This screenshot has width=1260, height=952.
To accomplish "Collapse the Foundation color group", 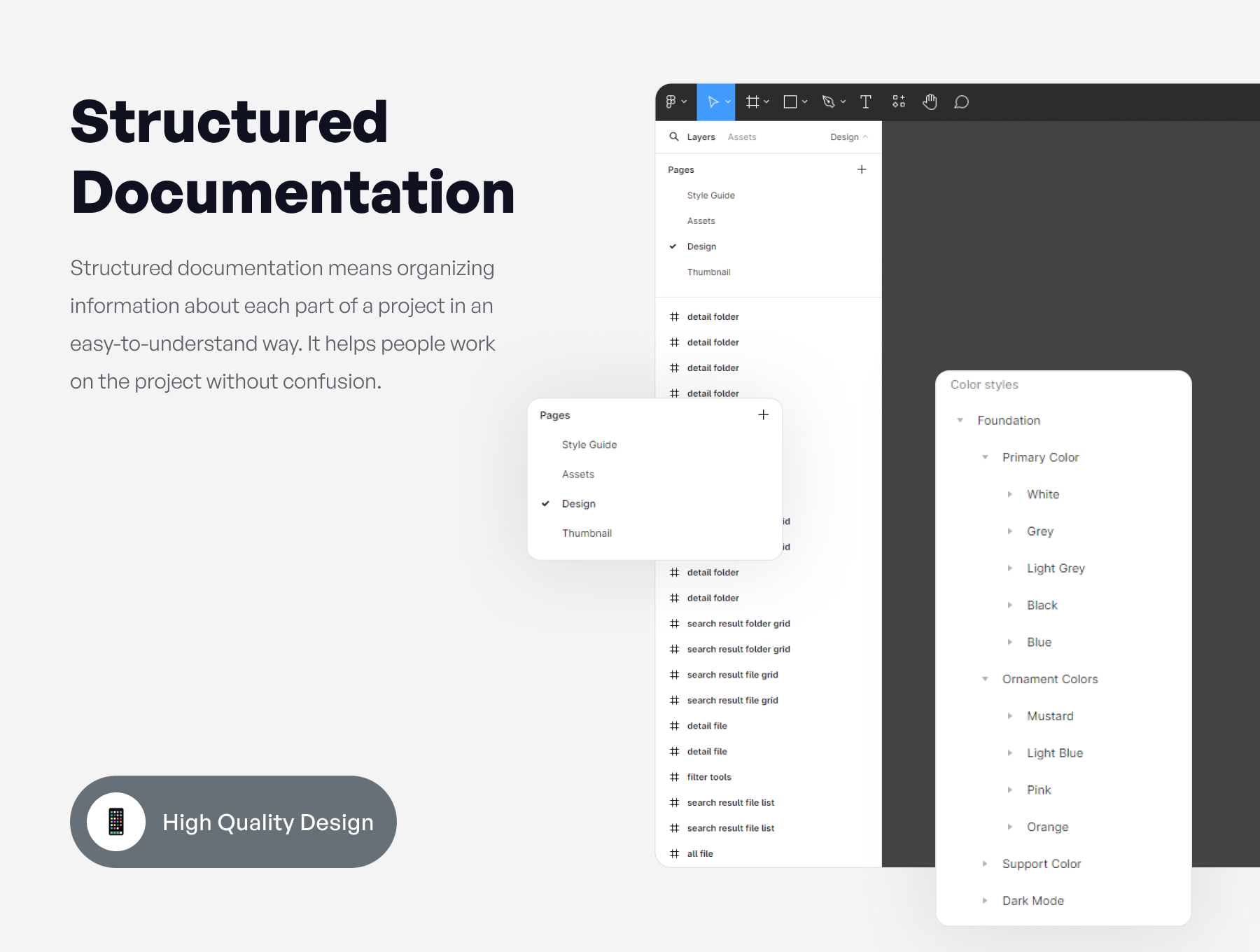I will click(960, 421).
